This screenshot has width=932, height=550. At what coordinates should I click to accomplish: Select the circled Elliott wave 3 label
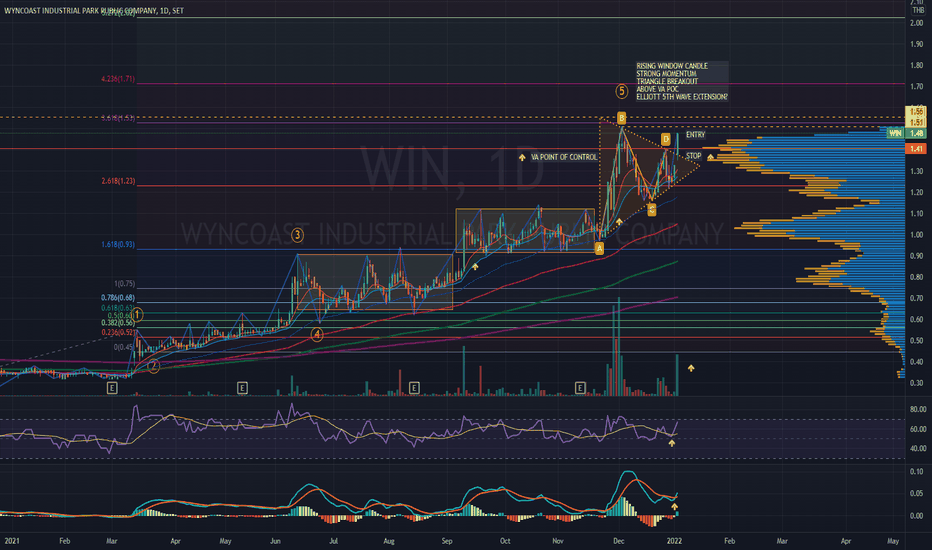click(x=297, y=235)
